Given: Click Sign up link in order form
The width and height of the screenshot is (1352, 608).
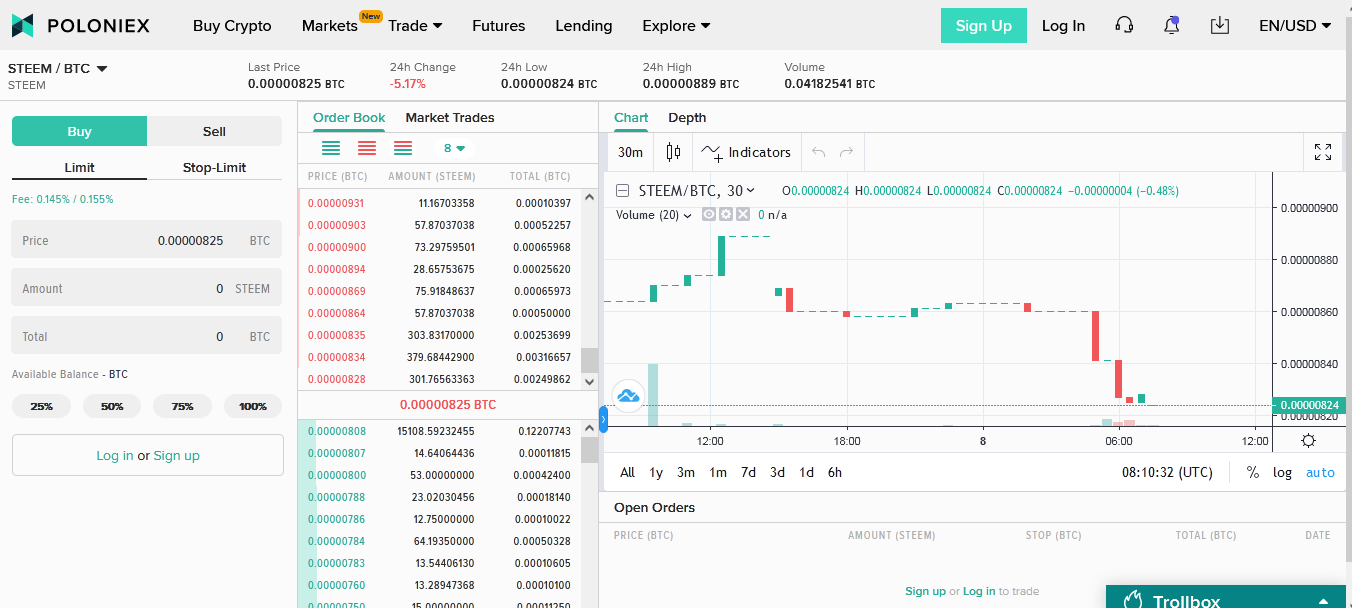Looking at the screenshot, I should tap(177, 455).
